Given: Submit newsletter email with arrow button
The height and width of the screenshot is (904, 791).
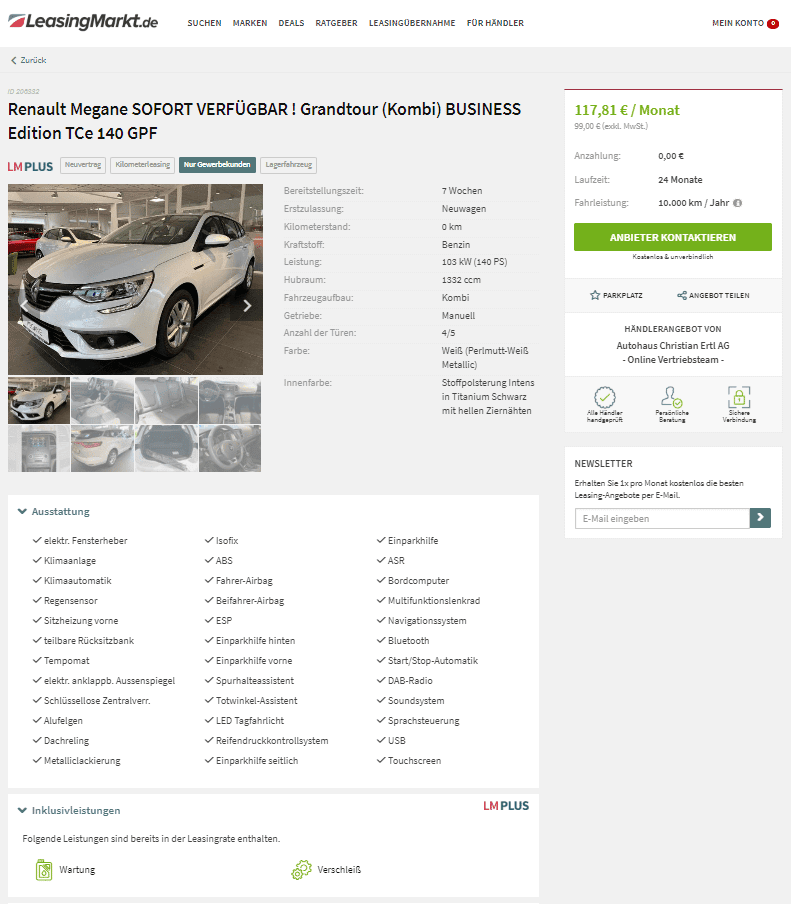Looking at the screenshot, I should point(760,518).
